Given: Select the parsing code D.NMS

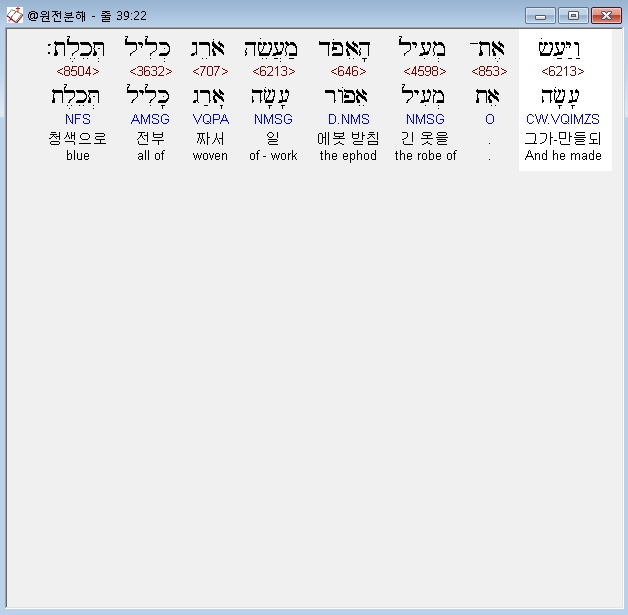Looking at the screenshot, I should (x=348, y=119).
